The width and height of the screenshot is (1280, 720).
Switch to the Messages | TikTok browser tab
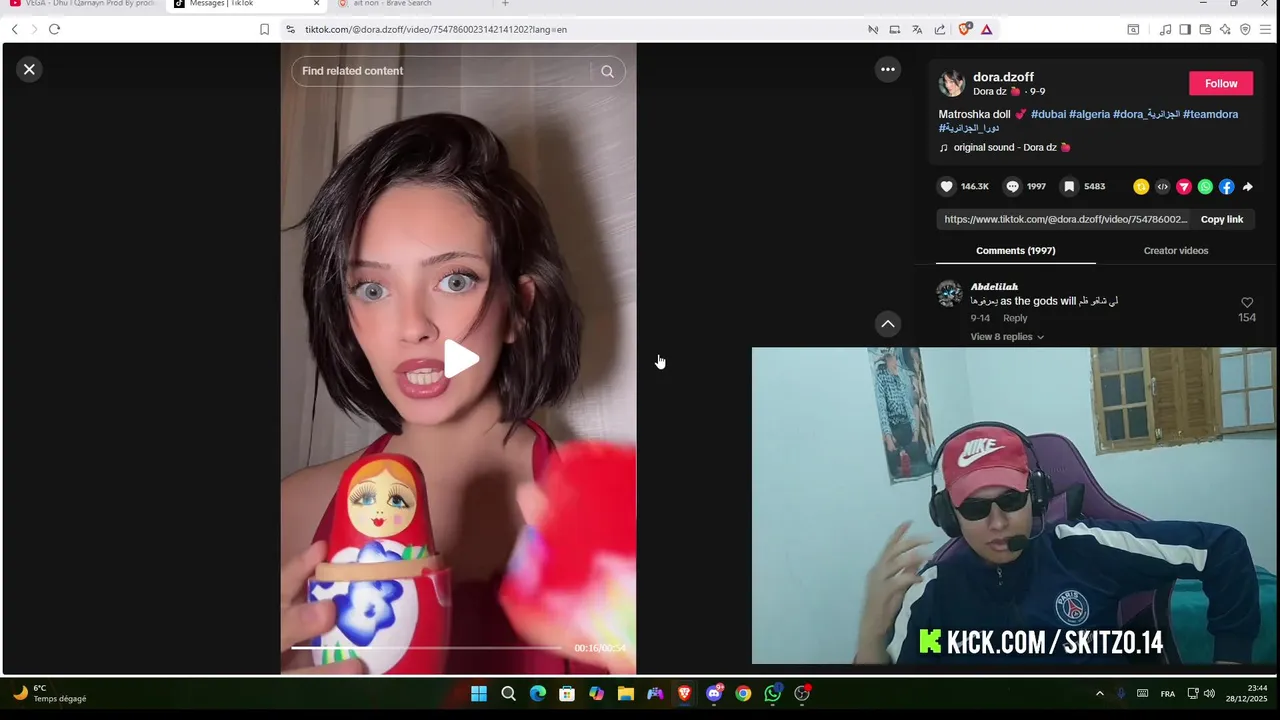click(244, 4)
